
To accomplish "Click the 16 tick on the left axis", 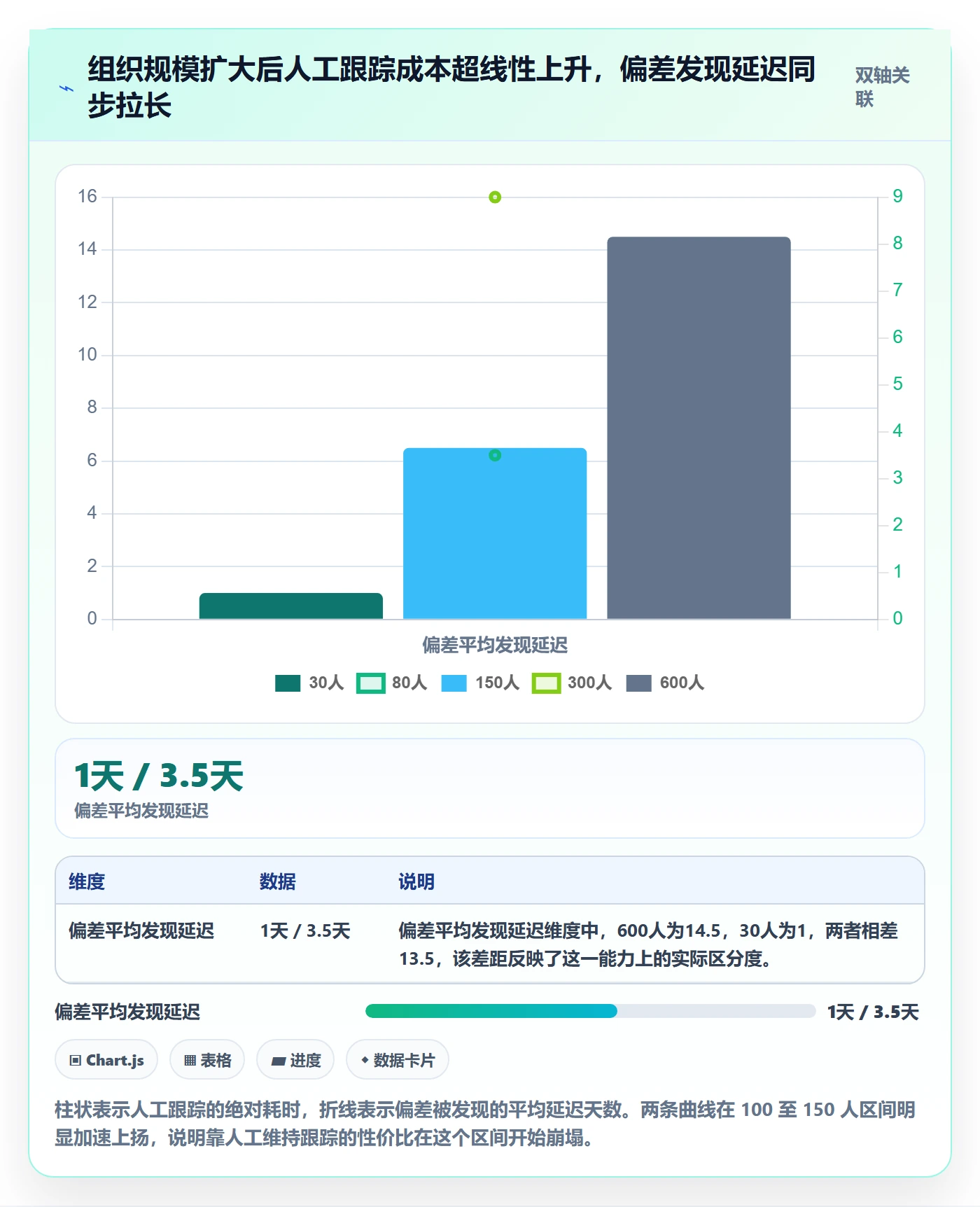I will 87,197.
